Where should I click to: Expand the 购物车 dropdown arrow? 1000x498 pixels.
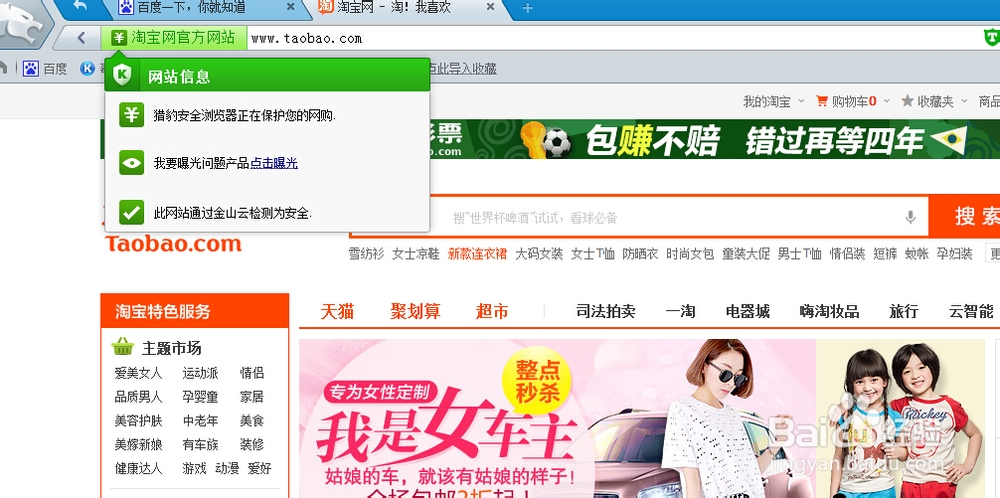point(886,101)
